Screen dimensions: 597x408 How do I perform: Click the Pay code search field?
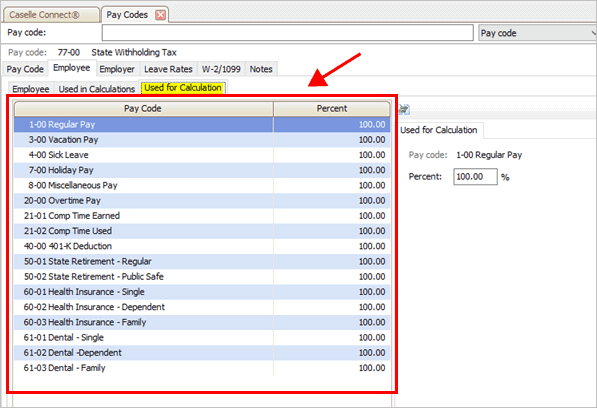click(287, 33)
